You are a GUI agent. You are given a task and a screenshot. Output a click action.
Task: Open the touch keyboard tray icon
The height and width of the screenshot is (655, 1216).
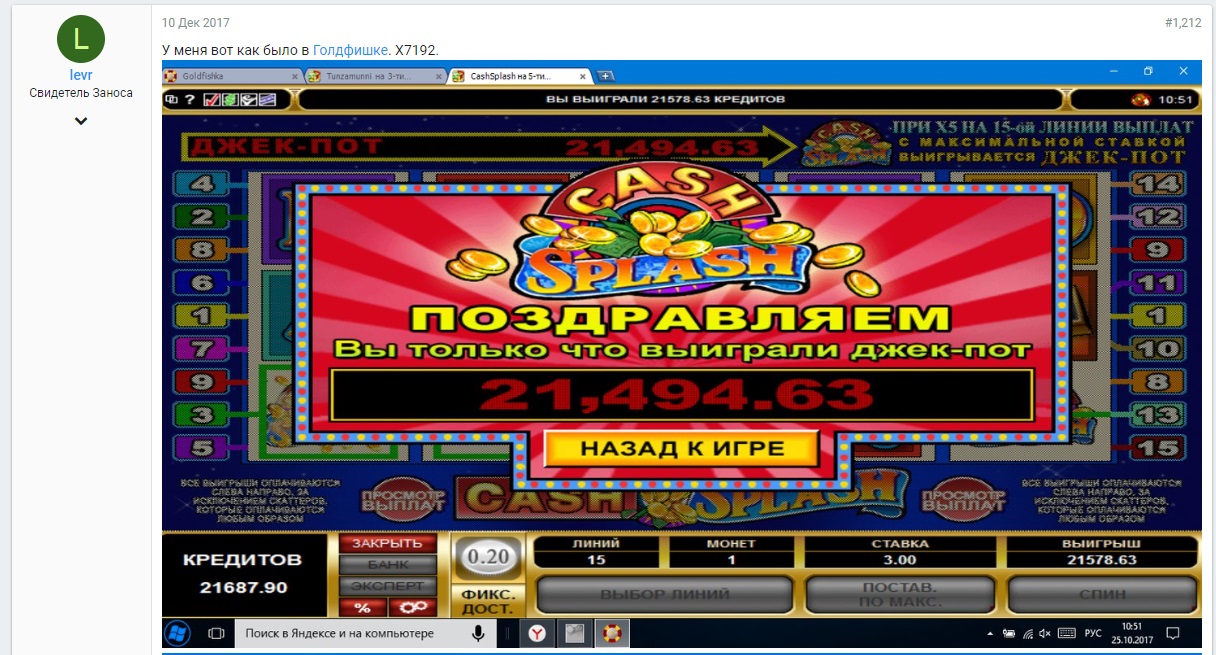[1067, 633]
